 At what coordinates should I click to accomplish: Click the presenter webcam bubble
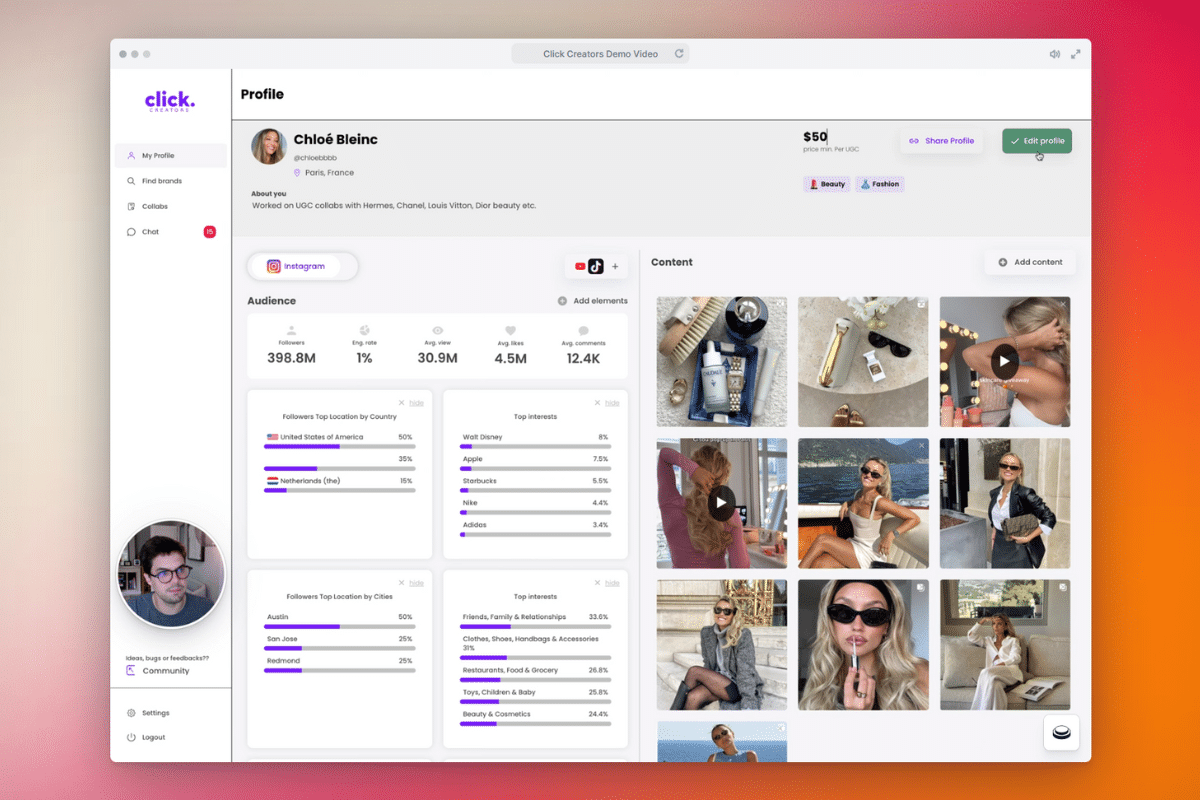[171, 574]
